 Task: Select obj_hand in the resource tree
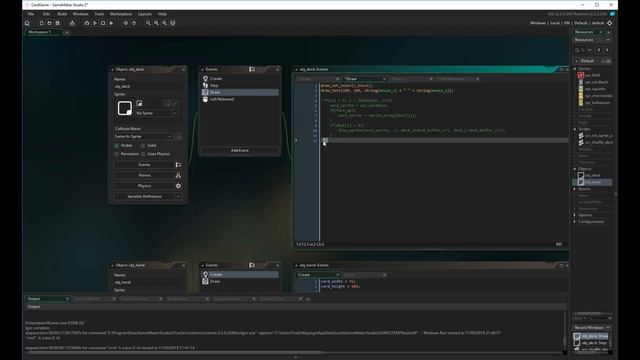click(x=593, y=182)
